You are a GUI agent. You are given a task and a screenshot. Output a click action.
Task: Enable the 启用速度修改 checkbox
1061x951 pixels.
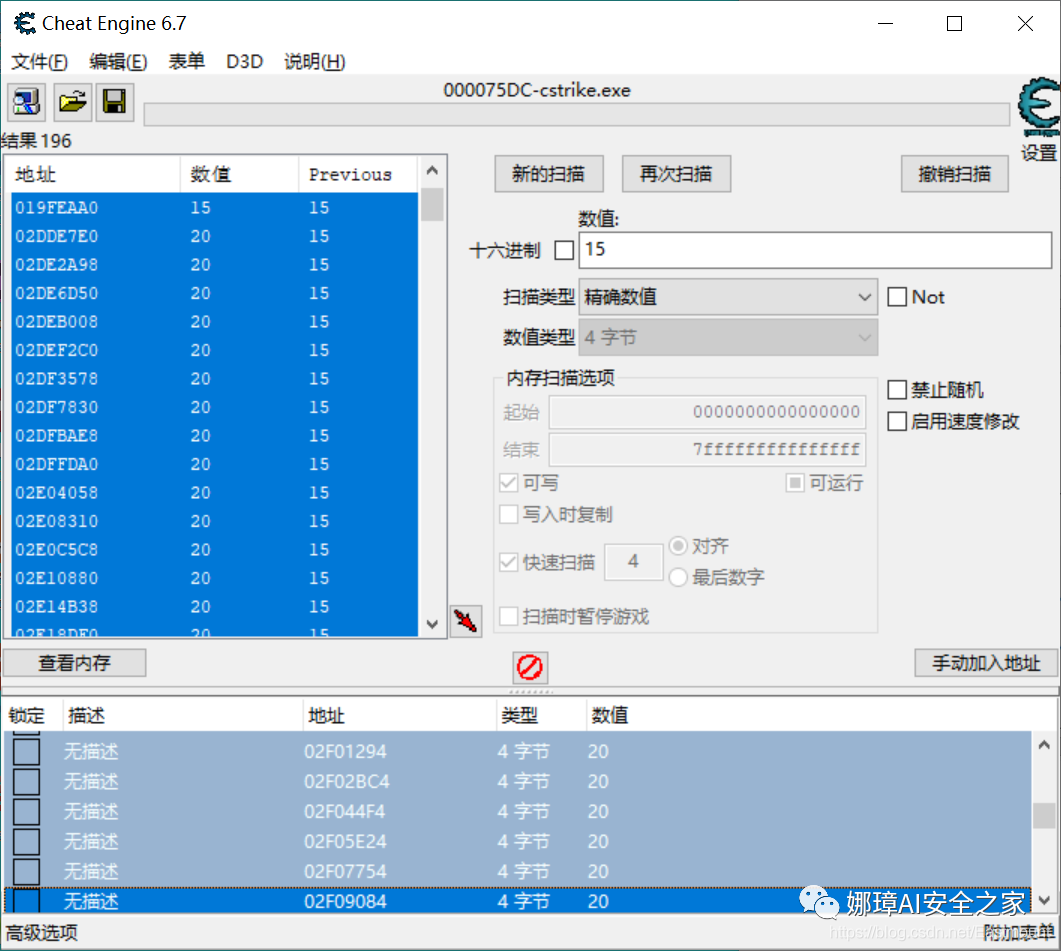(897, 422)
